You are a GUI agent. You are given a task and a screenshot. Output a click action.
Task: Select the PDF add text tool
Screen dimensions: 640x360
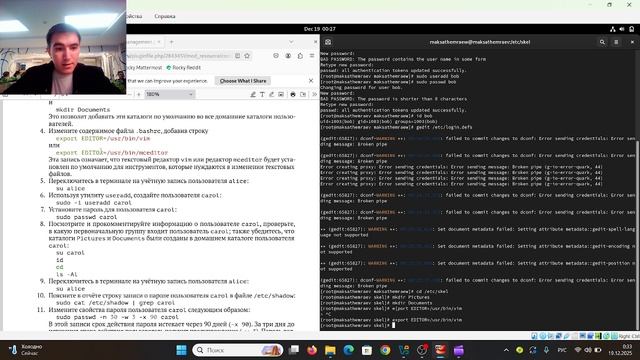262,94
